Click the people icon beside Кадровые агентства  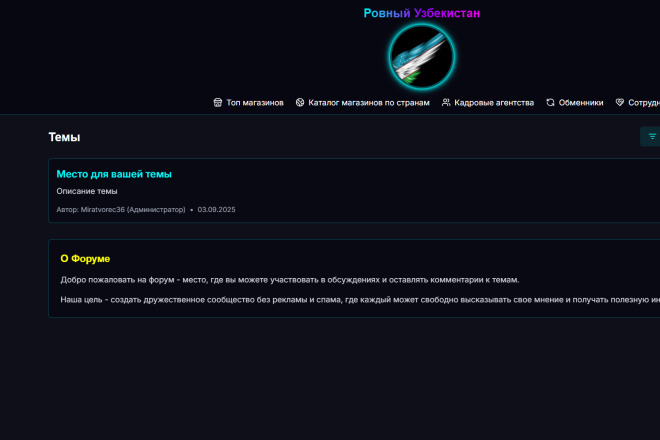tap(446, 103)
